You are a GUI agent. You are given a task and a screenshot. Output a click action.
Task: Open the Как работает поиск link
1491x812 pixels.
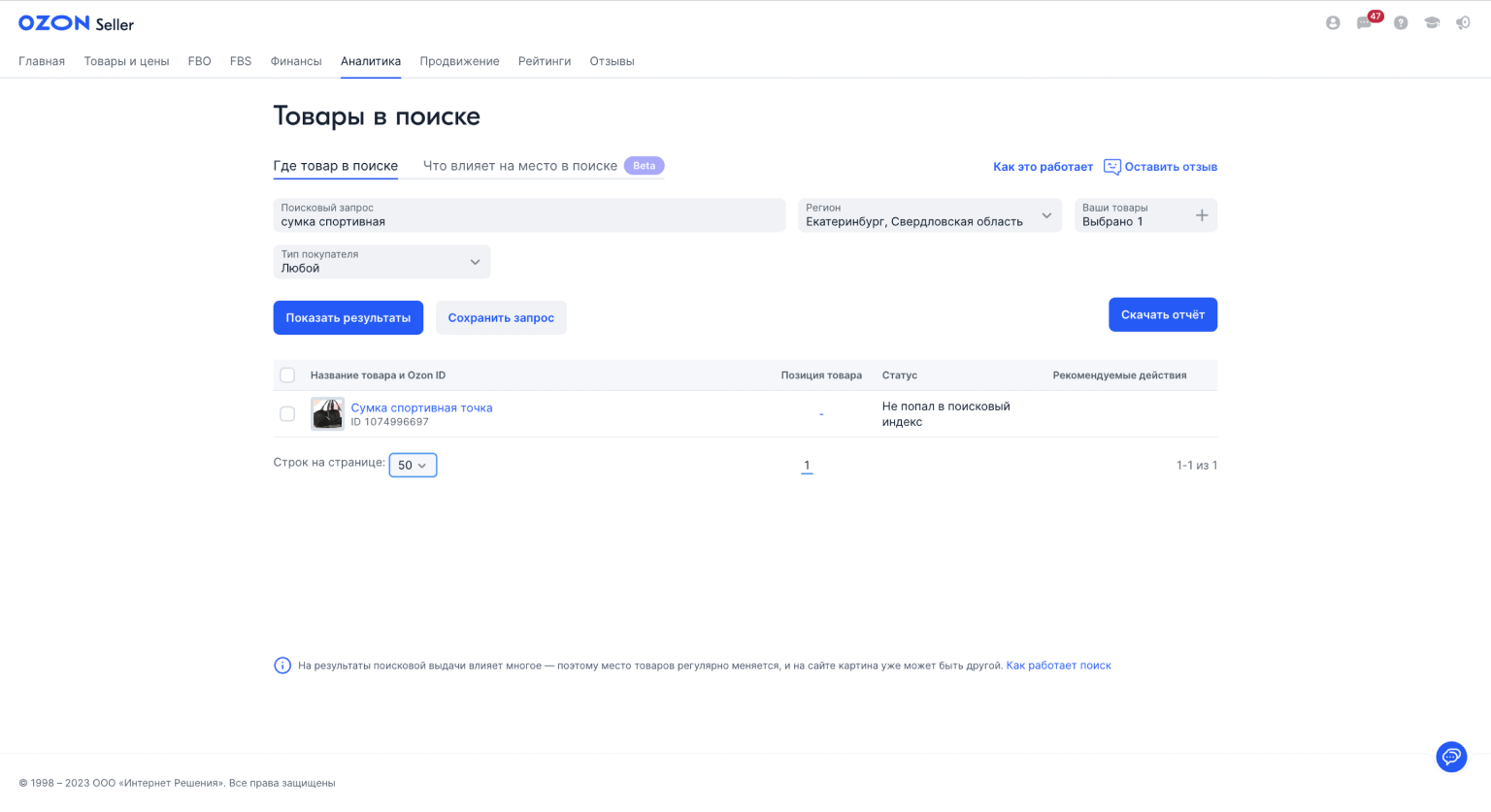[x=1058, y=666]
